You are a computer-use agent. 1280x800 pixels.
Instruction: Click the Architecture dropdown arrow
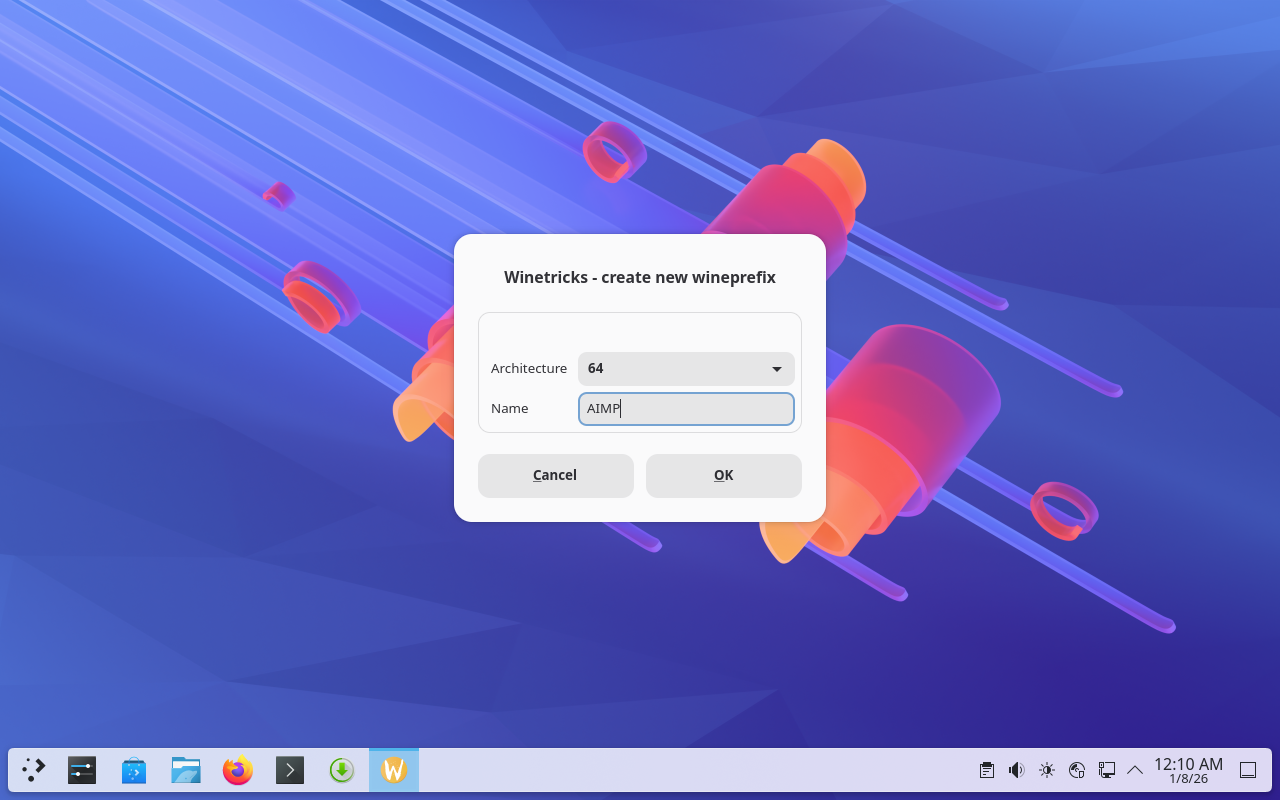tap(777, 369)
